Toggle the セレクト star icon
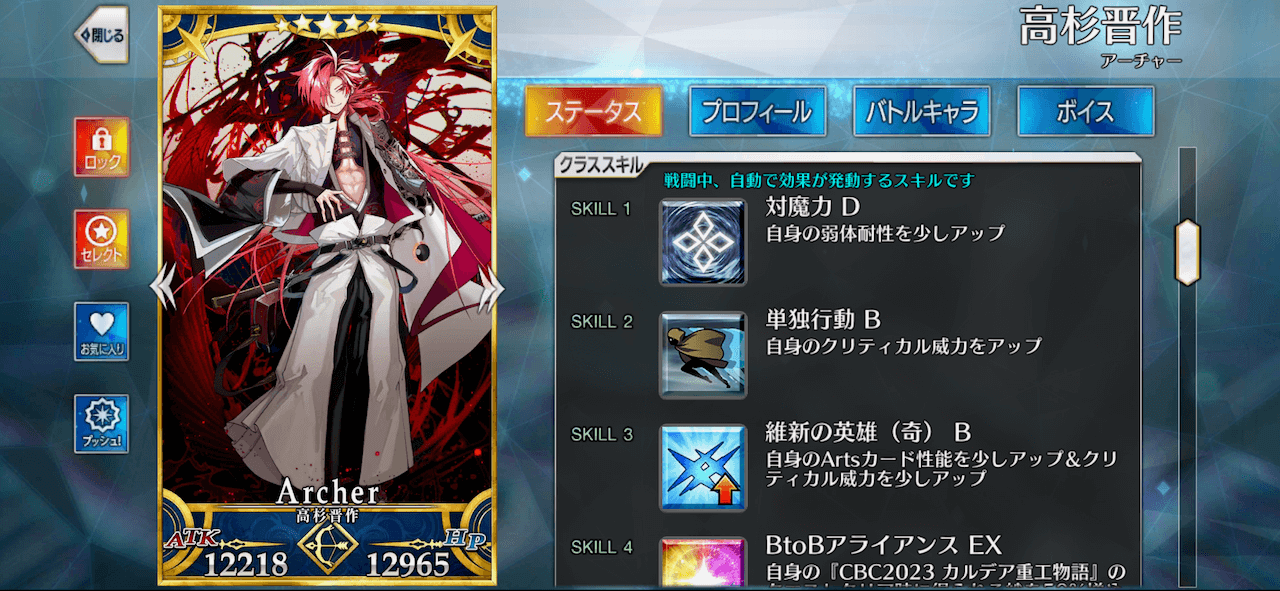The width and height of the screenshot is (1280, 591). [x=101, y=239]
